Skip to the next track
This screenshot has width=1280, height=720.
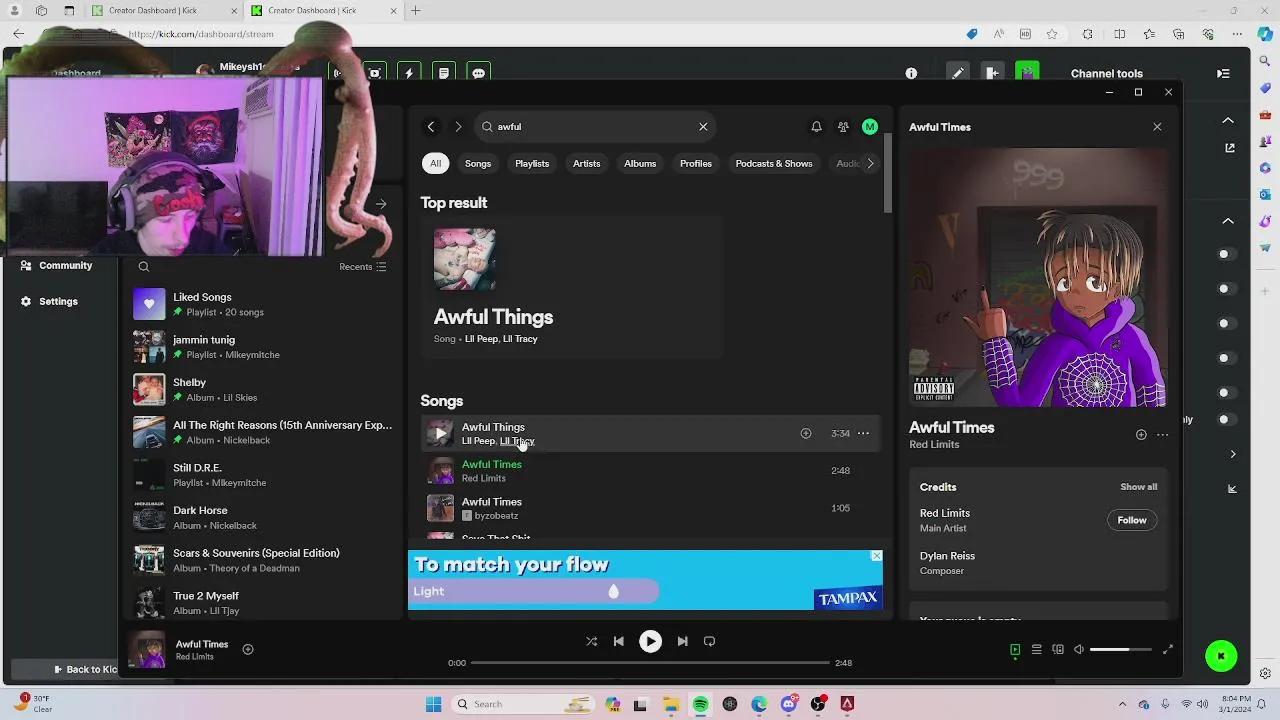682,641
